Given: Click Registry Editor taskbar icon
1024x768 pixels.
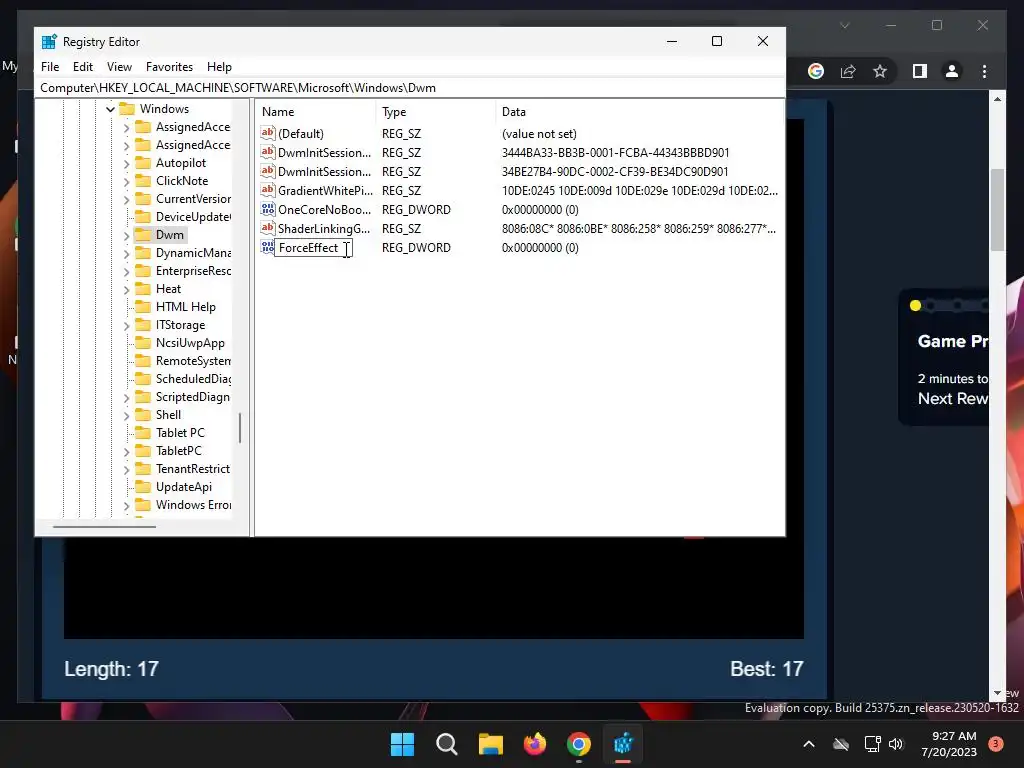Looking at the screenshot, I should [x=623, y=744].
